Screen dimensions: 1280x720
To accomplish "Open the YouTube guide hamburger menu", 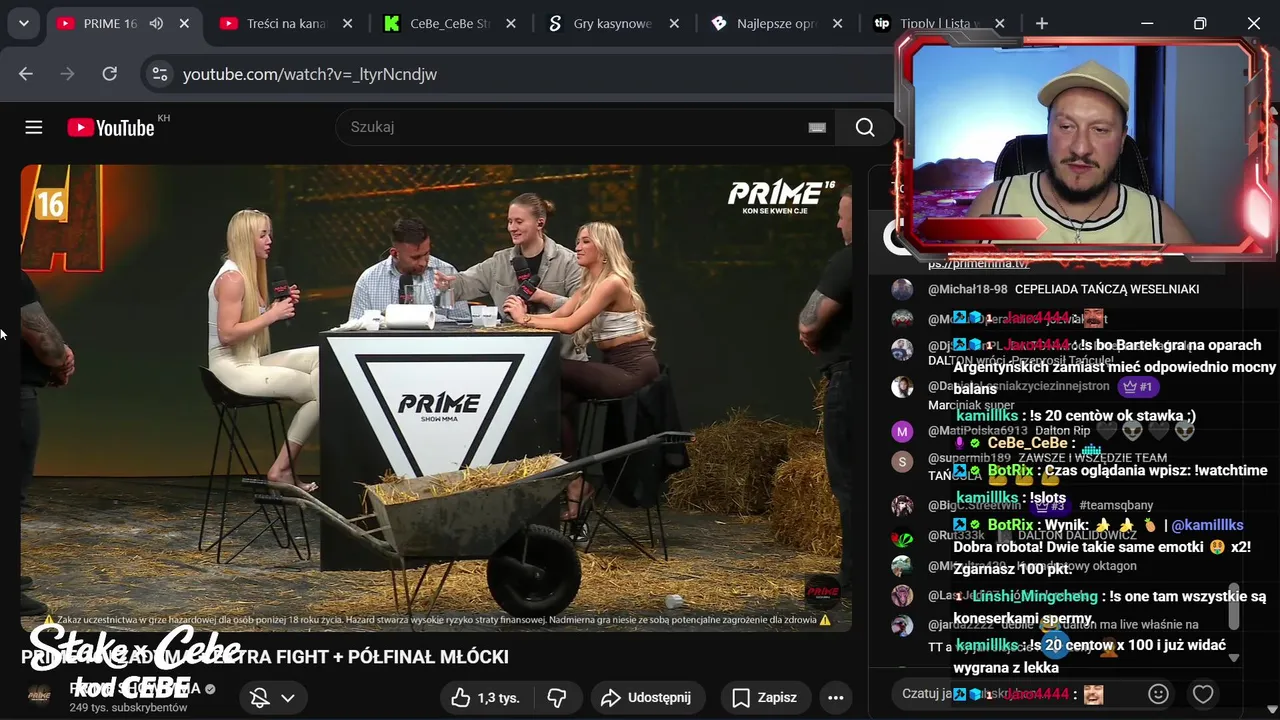I will tap(34, 127).
